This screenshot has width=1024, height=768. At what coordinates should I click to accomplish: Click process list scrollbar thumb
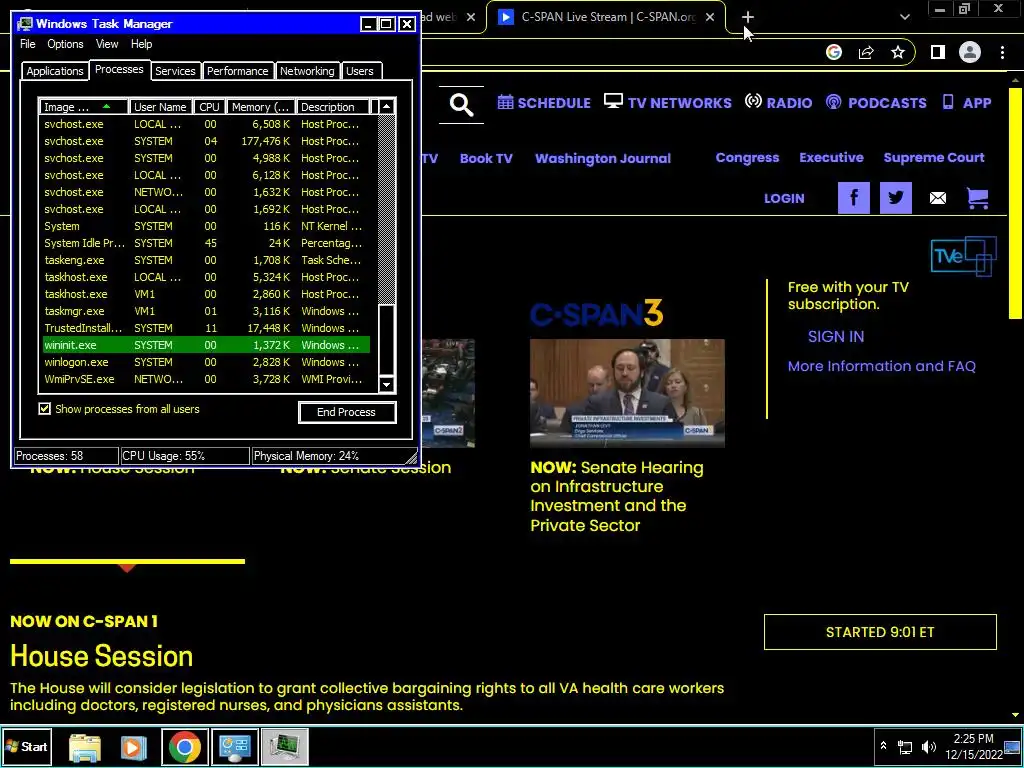click(387, 340)
